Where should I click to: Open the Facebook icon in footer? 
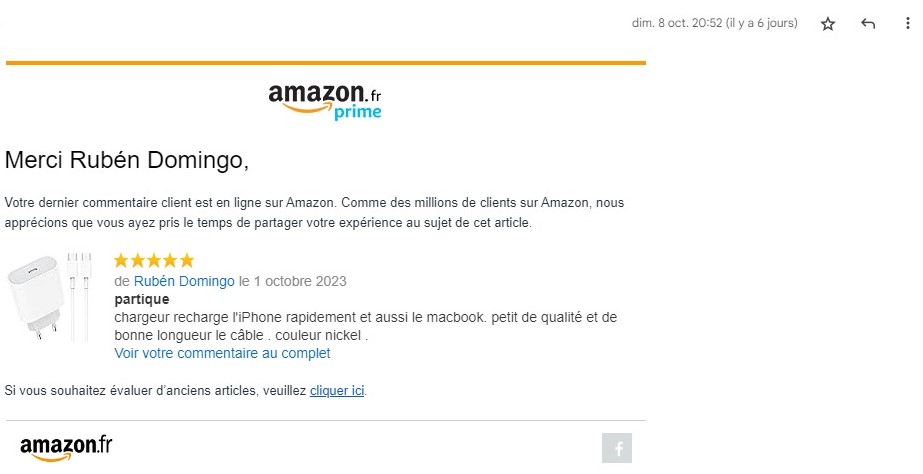click(617, 448)
